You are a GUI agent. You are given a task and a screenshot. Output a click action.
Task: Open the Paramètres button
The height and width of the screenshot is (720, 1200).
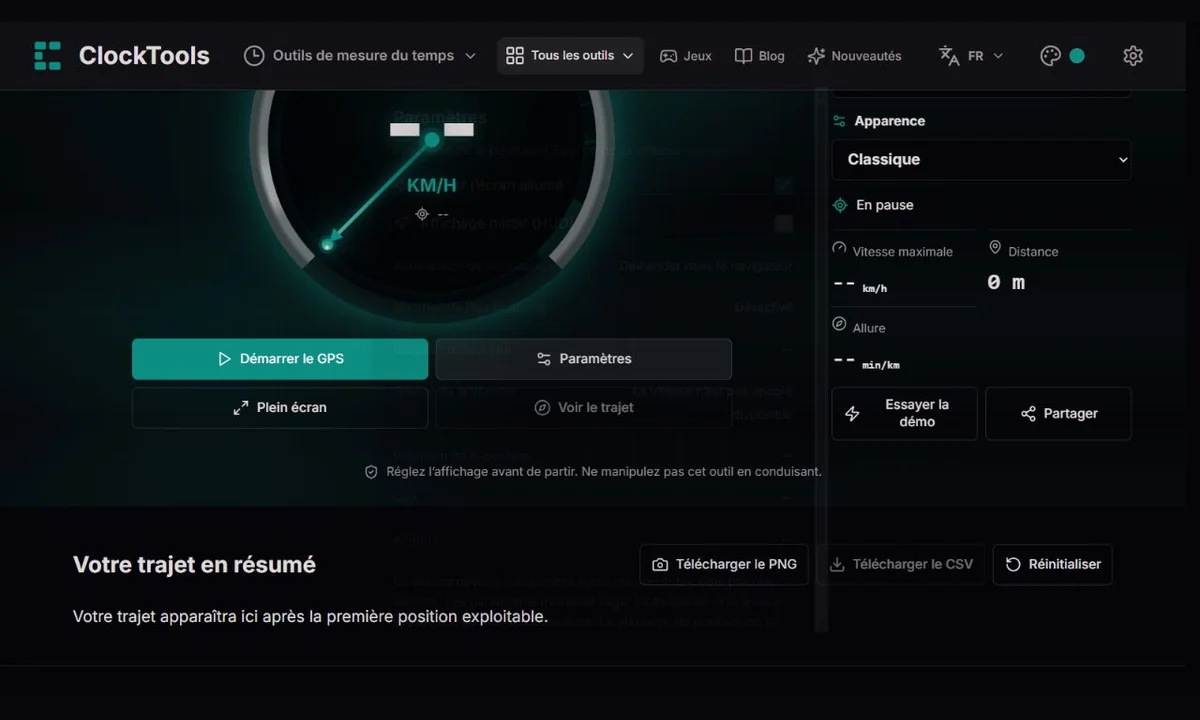tap(584, 359)
